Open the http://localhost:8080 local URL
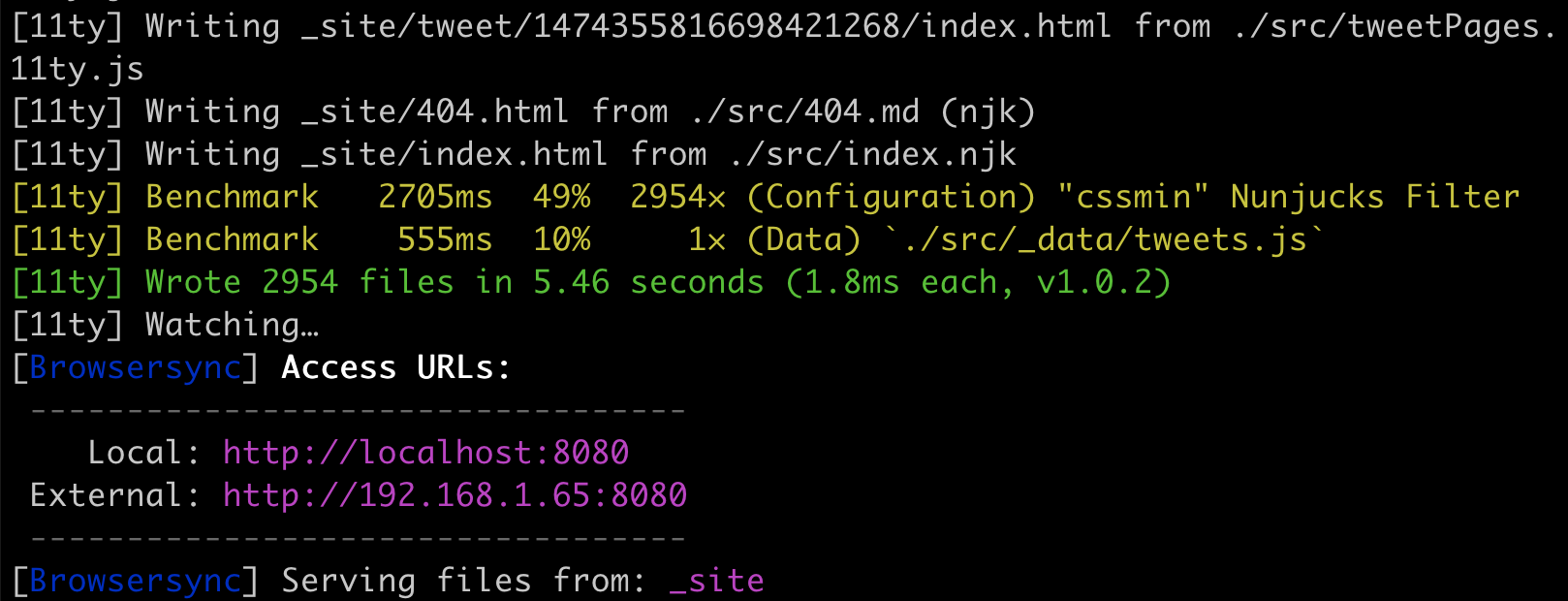This screenshot has width=1568, height=601. coord(425,453)
